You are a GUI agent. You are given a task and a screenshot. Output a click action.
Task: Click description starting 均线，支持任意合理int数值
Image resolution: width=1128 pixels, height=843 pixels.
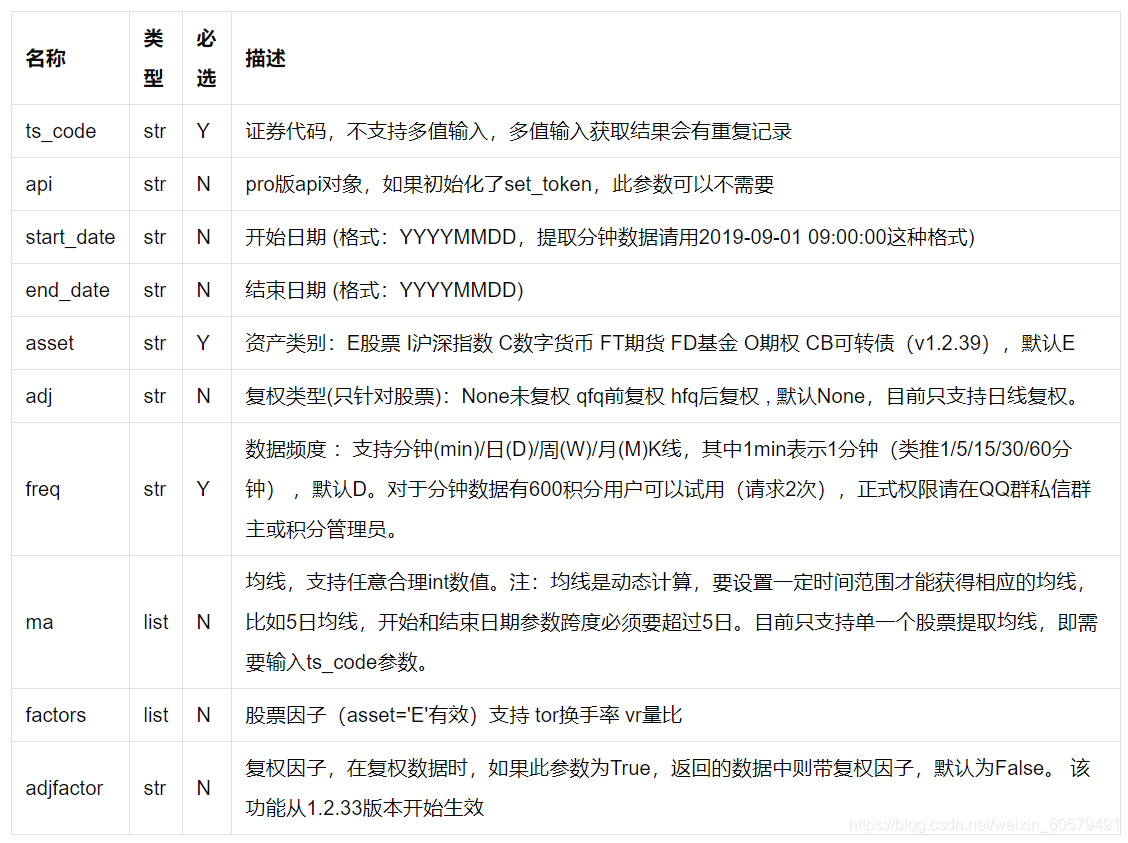(671, 623)
